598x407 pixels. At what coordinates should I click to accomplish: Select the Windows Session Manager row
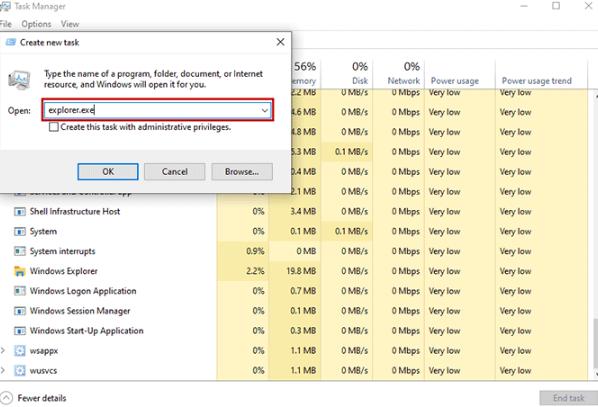point(294,311)
